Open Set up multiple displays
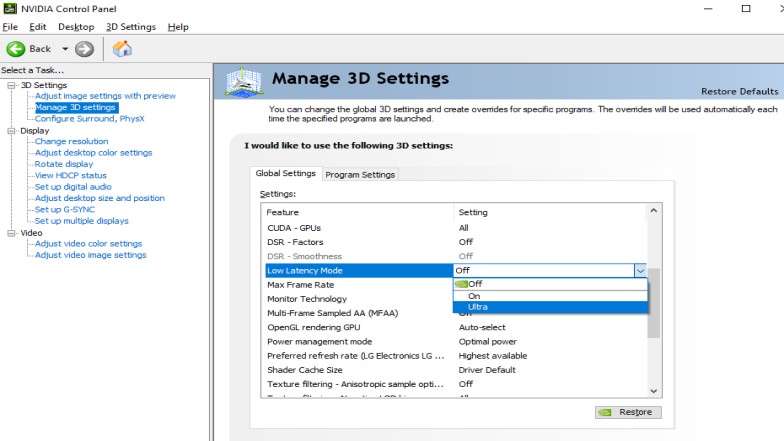Image resolution: width=784 pixels, height=441 pixels. [82, 221]
